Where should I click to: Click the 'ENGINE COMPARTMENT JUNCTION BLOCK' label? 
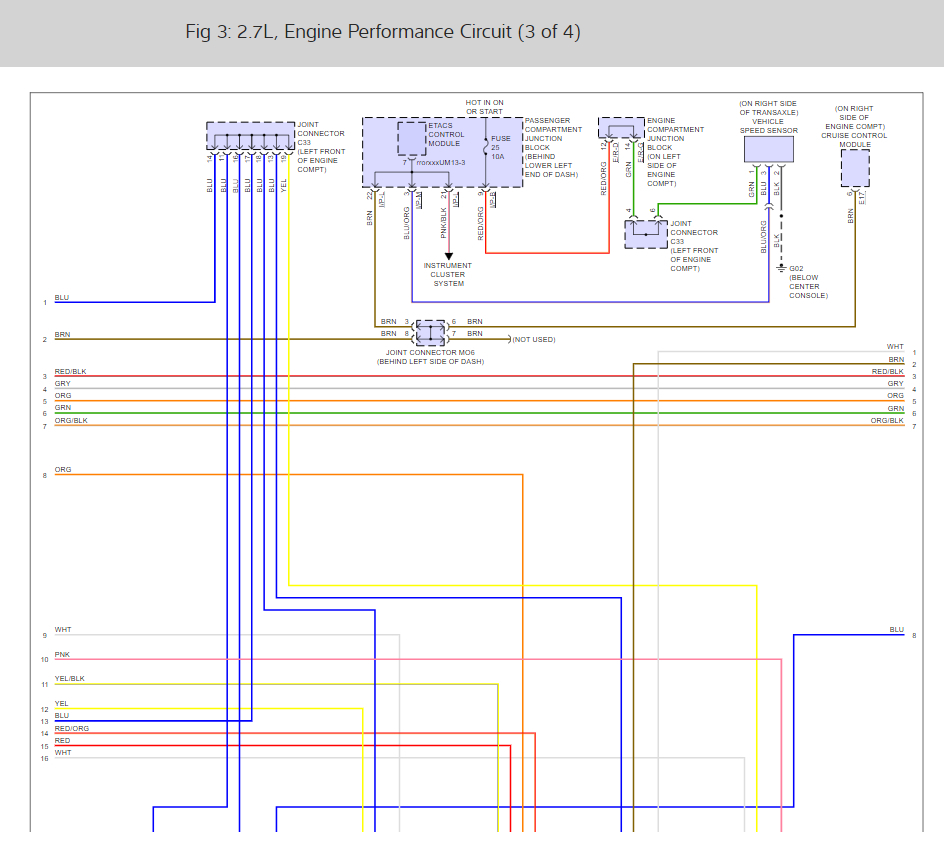click(x=675, y=152)
